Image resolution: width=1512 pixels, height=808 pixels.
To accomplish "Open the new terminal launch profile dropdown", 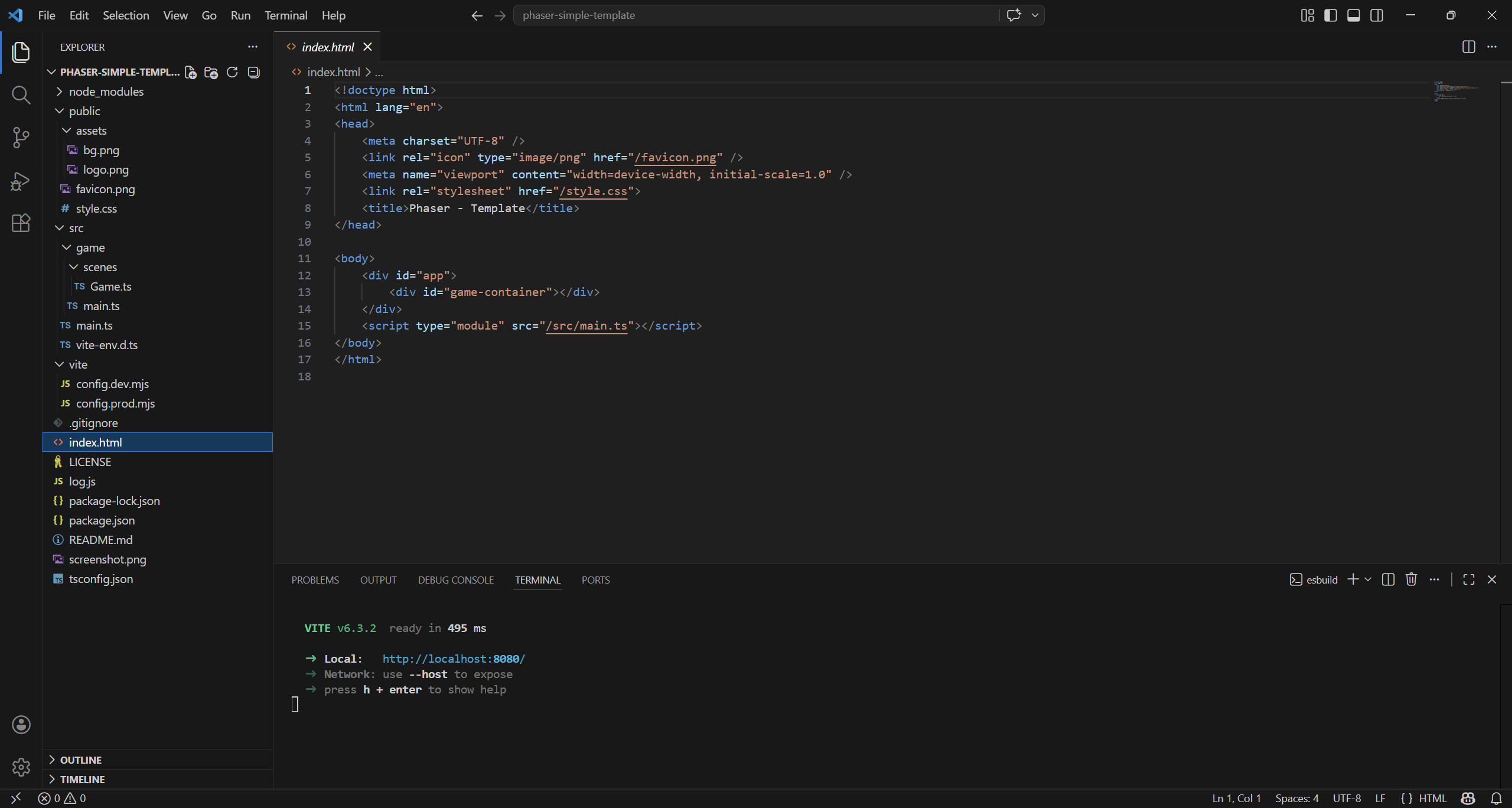I will (1368, 579).
